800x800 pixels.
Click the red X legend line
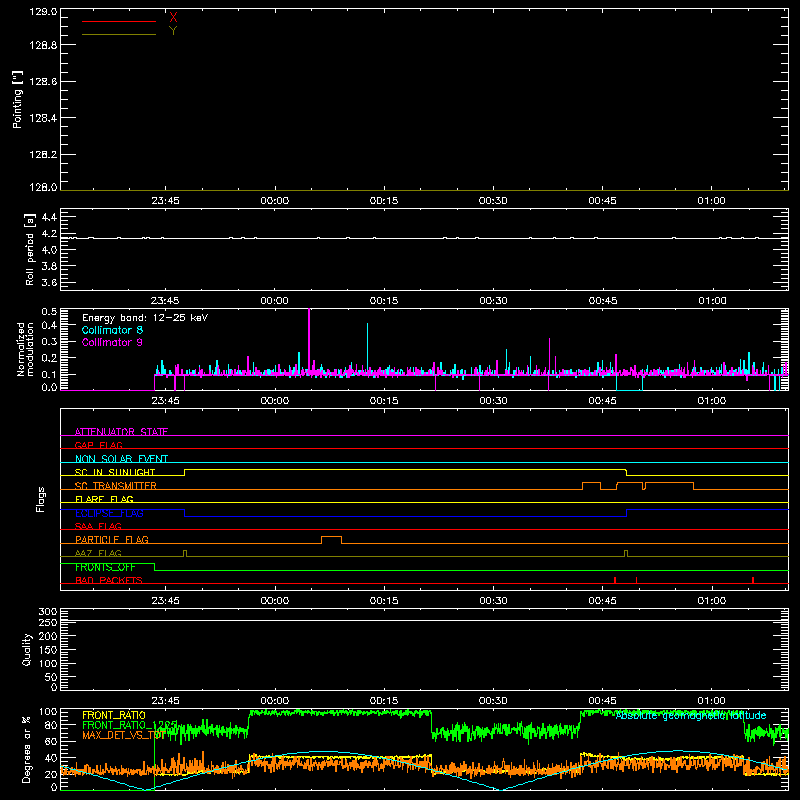(119, 21)
